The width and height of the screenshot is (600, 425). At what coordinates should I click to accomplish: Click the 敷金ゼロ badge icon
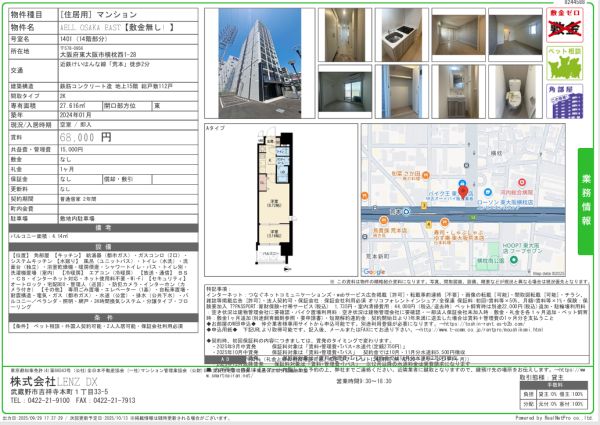[x=564, y=25]
